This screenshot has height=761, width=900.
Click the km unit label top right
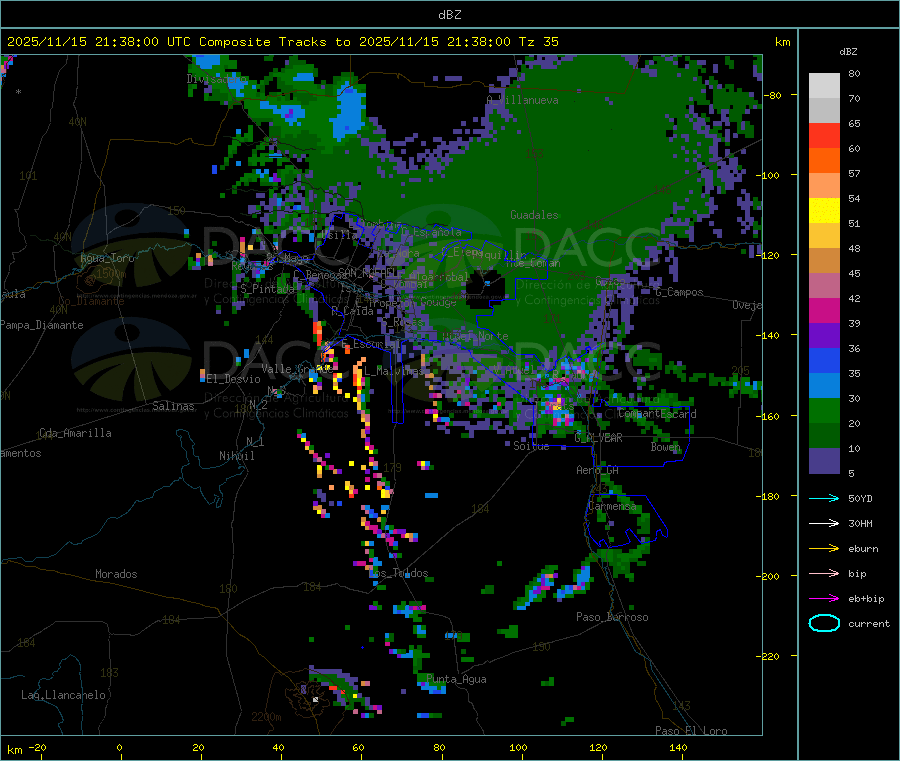[x=782, y=42]
